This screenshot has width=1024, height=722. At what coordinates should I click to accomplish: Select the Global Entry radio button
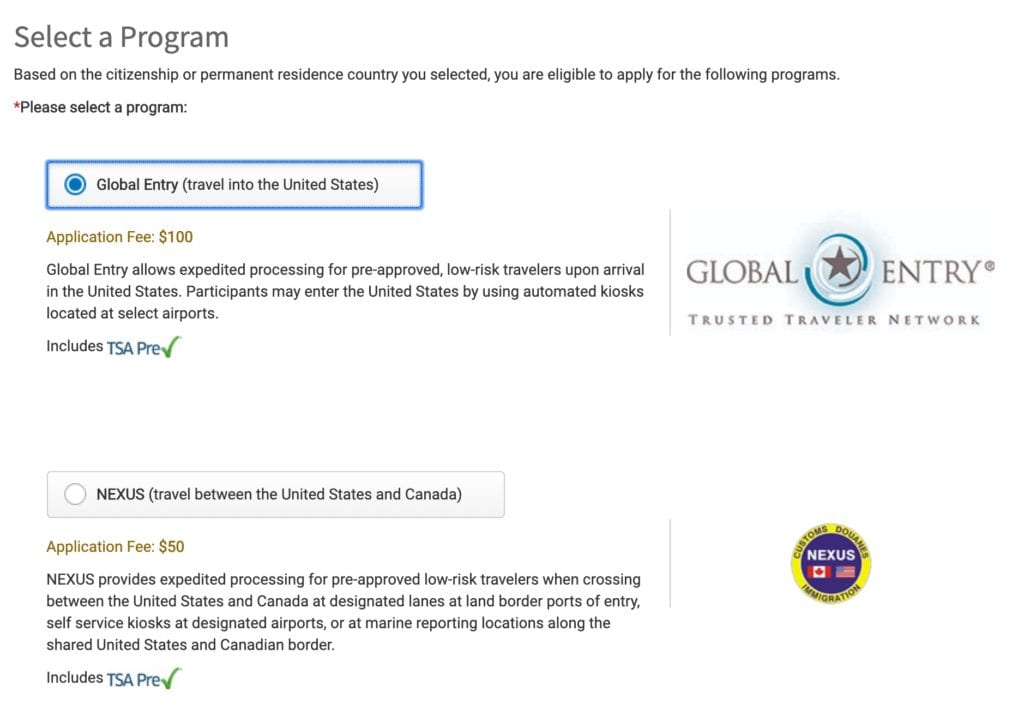click(x=75, y=185)
